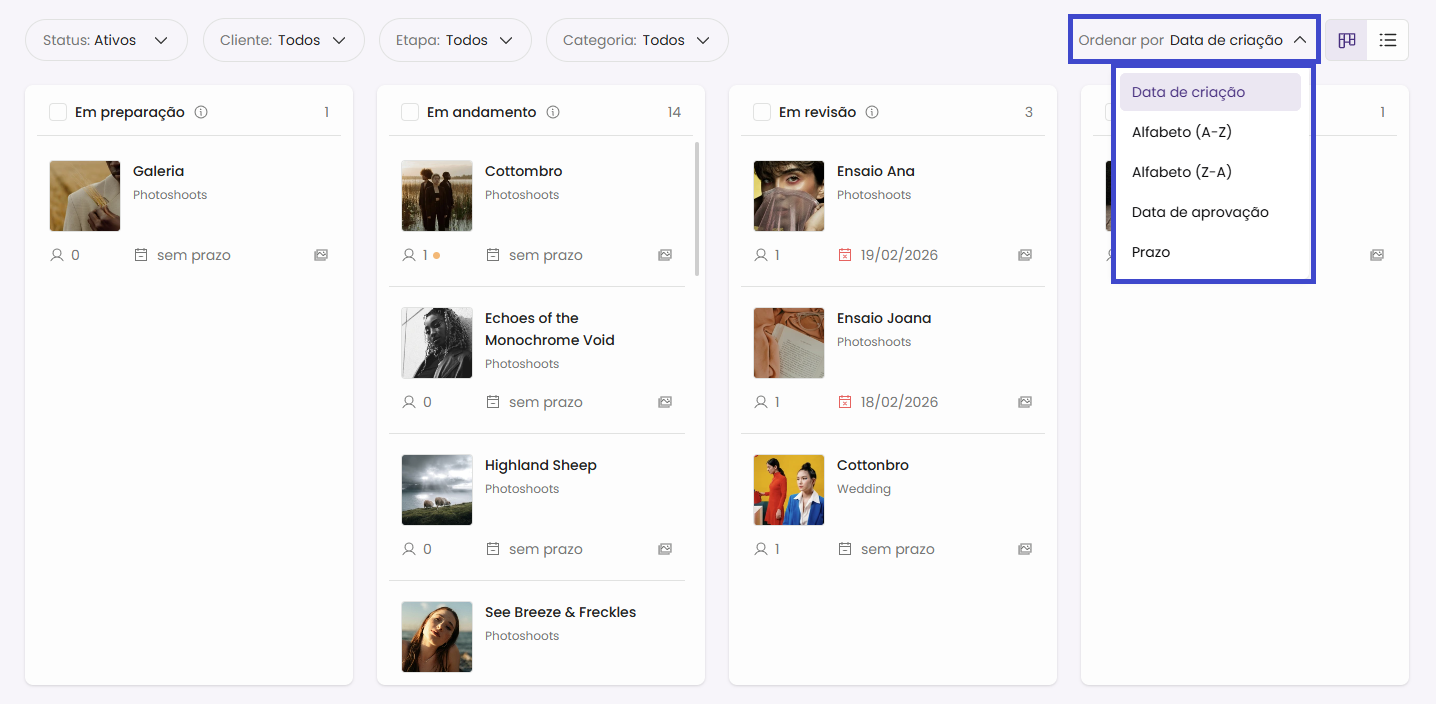Switch to the kanban board view icon
The width and height of the screenshot is (1436, 704).
point(1347,40)
